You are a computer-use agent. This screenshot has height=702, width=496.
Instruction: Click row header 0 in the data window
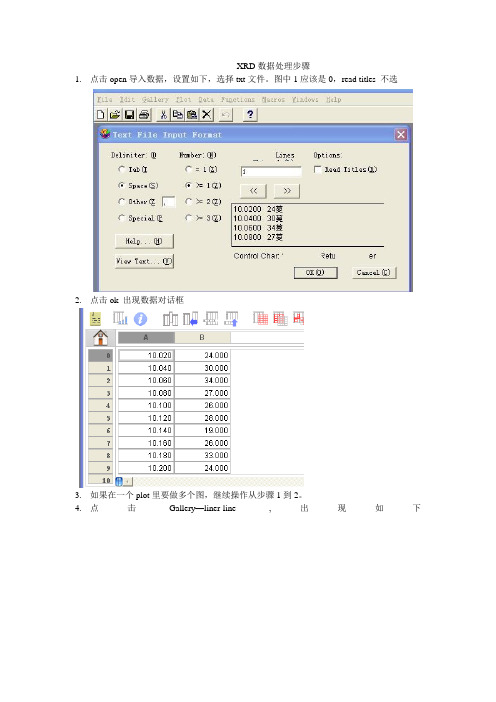(x=100, y=355)
